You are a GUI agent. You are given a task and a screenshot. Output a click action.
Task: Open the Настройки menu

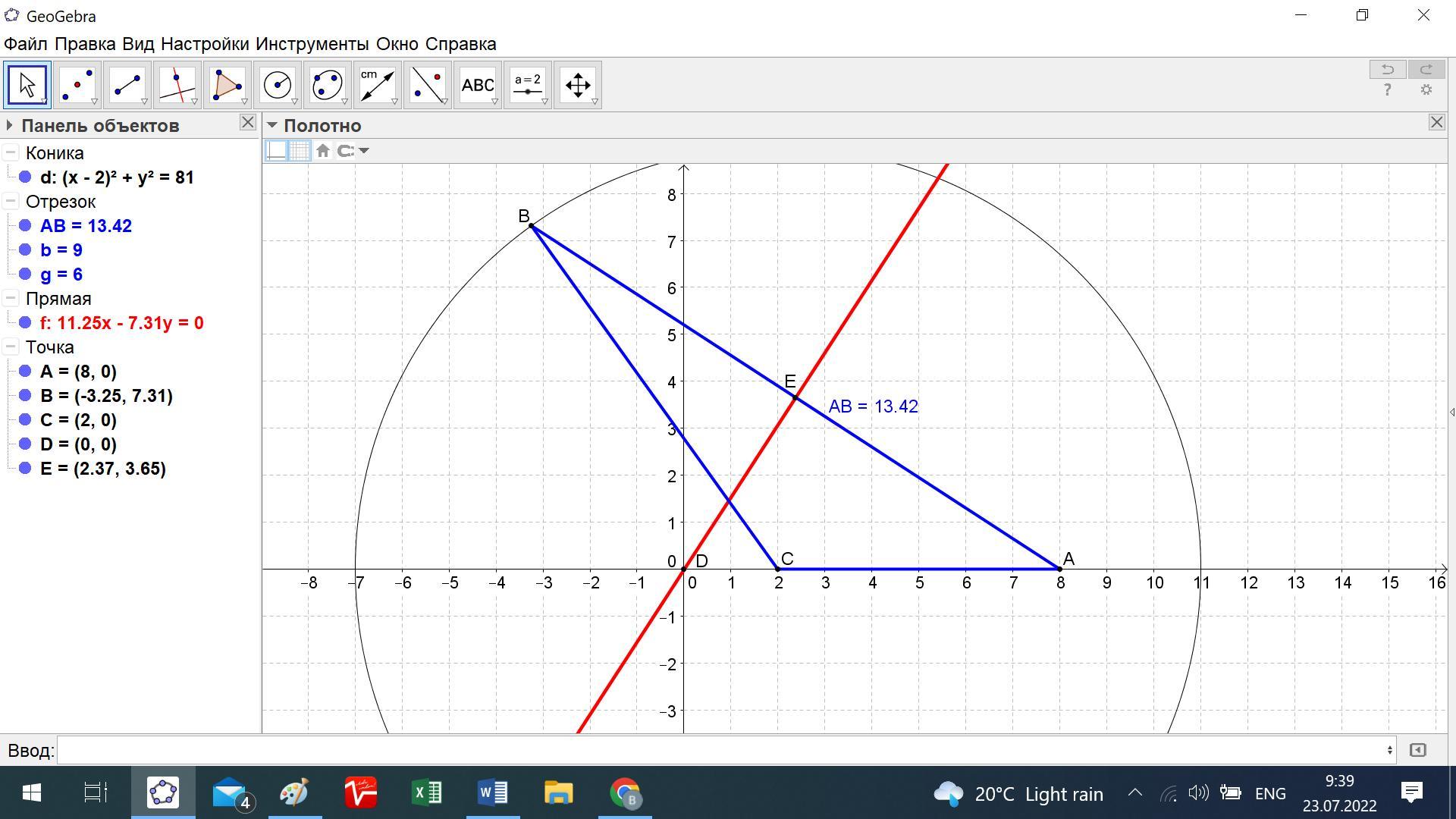click(205, 44)
